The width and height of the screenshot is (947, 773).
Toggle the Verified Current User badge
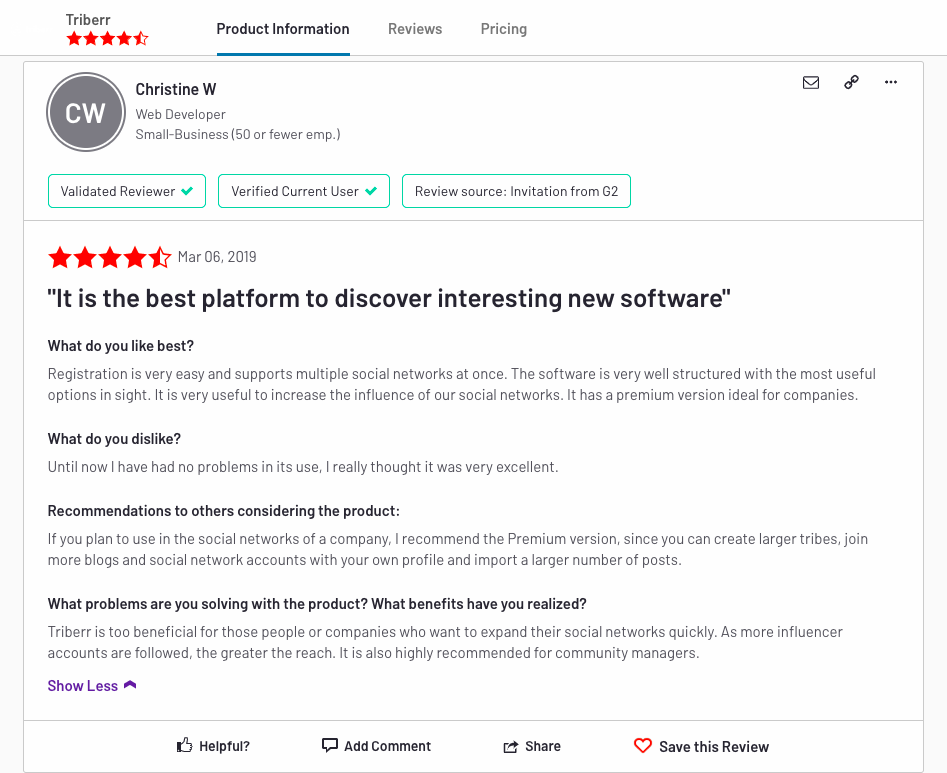(x=303, y=190)
